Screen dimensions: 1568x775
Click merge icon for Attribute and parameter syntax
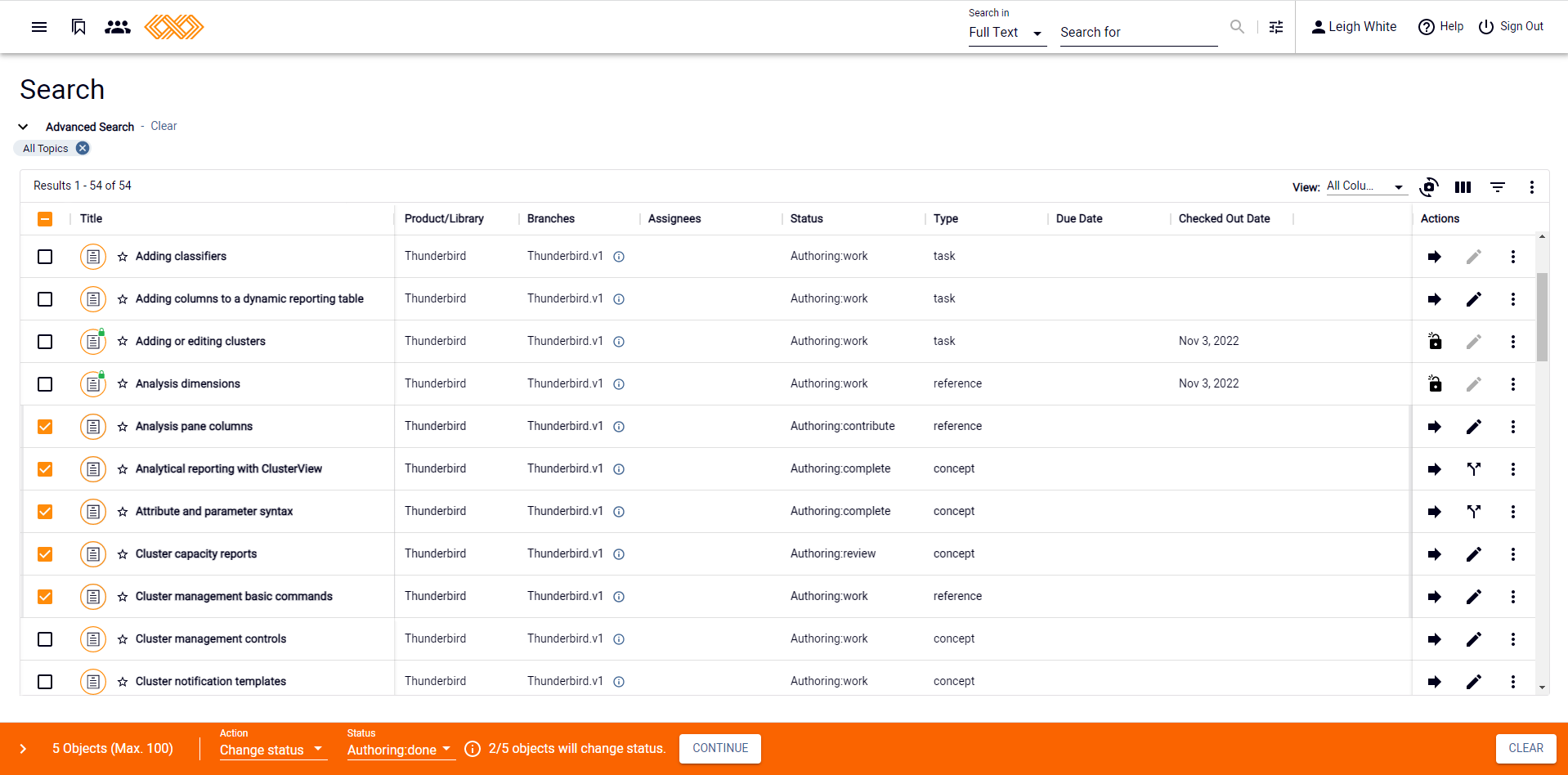[1473, 512]
